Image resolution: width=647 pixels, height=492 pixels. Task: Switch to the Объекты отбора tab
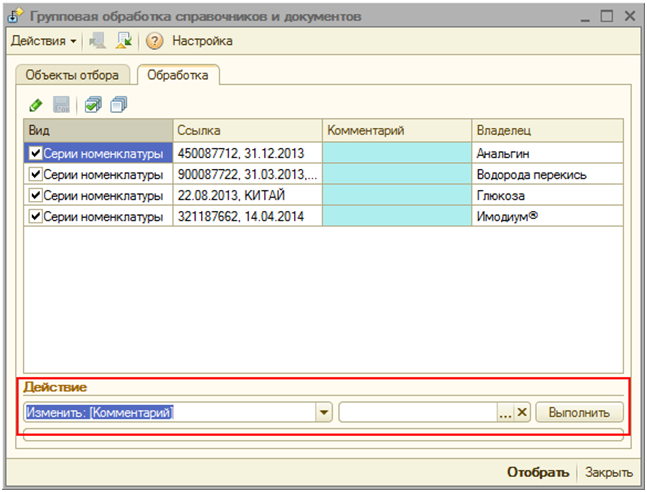coord(78,75)
